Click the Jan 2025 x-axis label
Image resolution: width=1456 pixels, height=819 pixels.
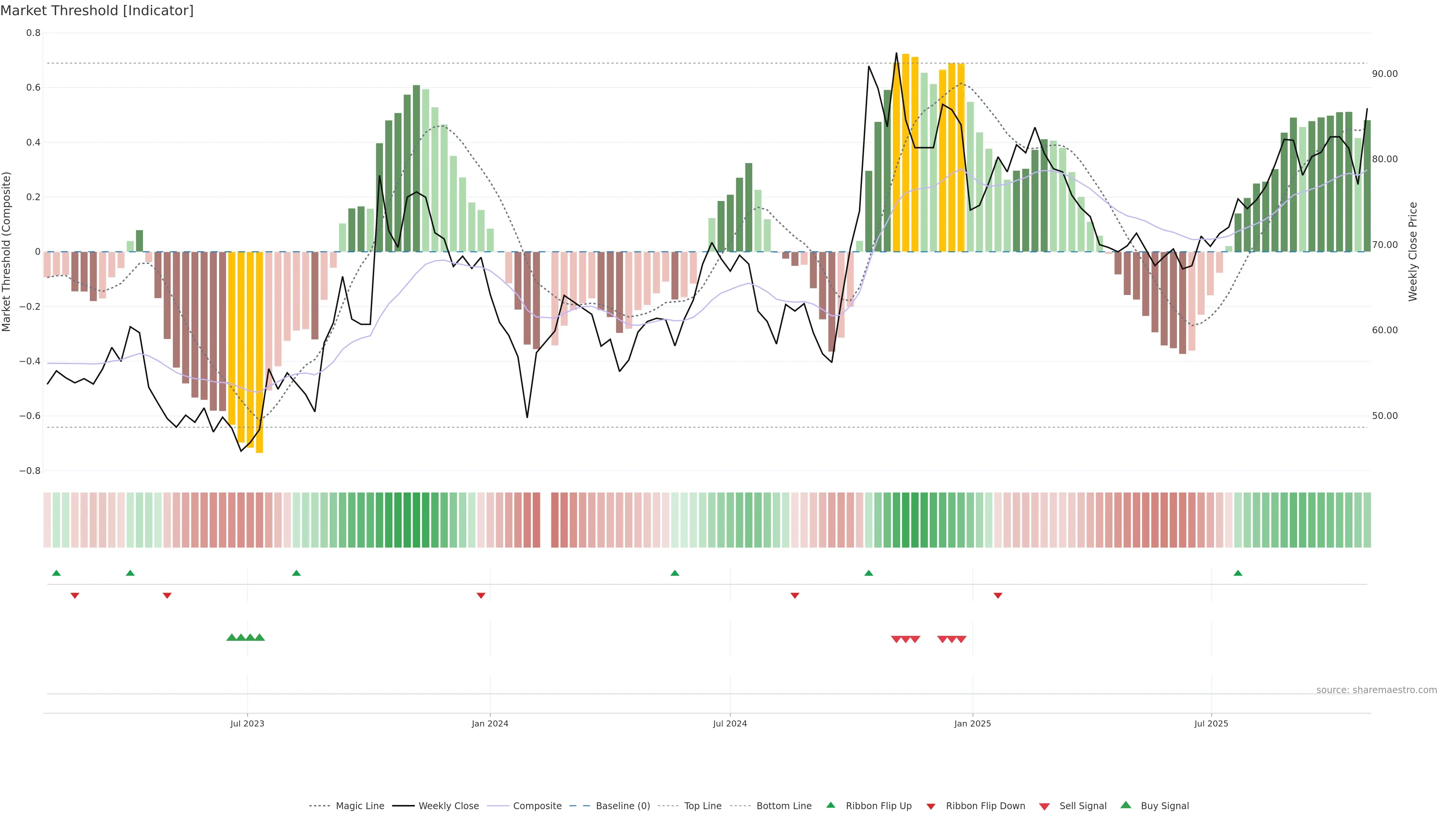pyautogui.click(x=972, y=723)
